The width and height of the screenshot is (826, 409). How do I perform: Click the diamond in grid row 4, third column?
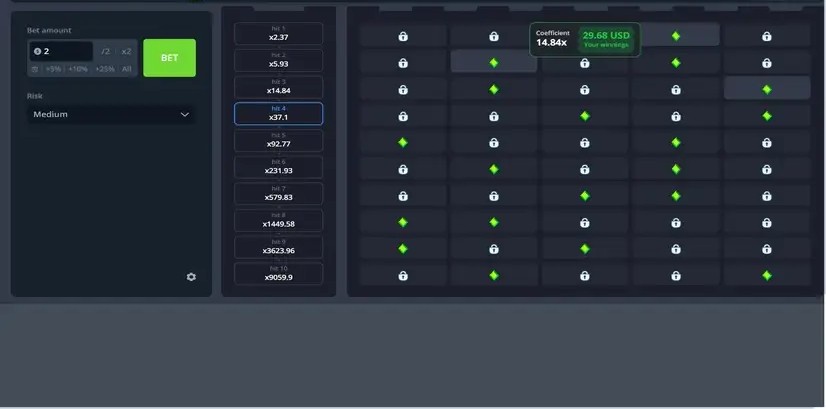[x=585, y=116]
